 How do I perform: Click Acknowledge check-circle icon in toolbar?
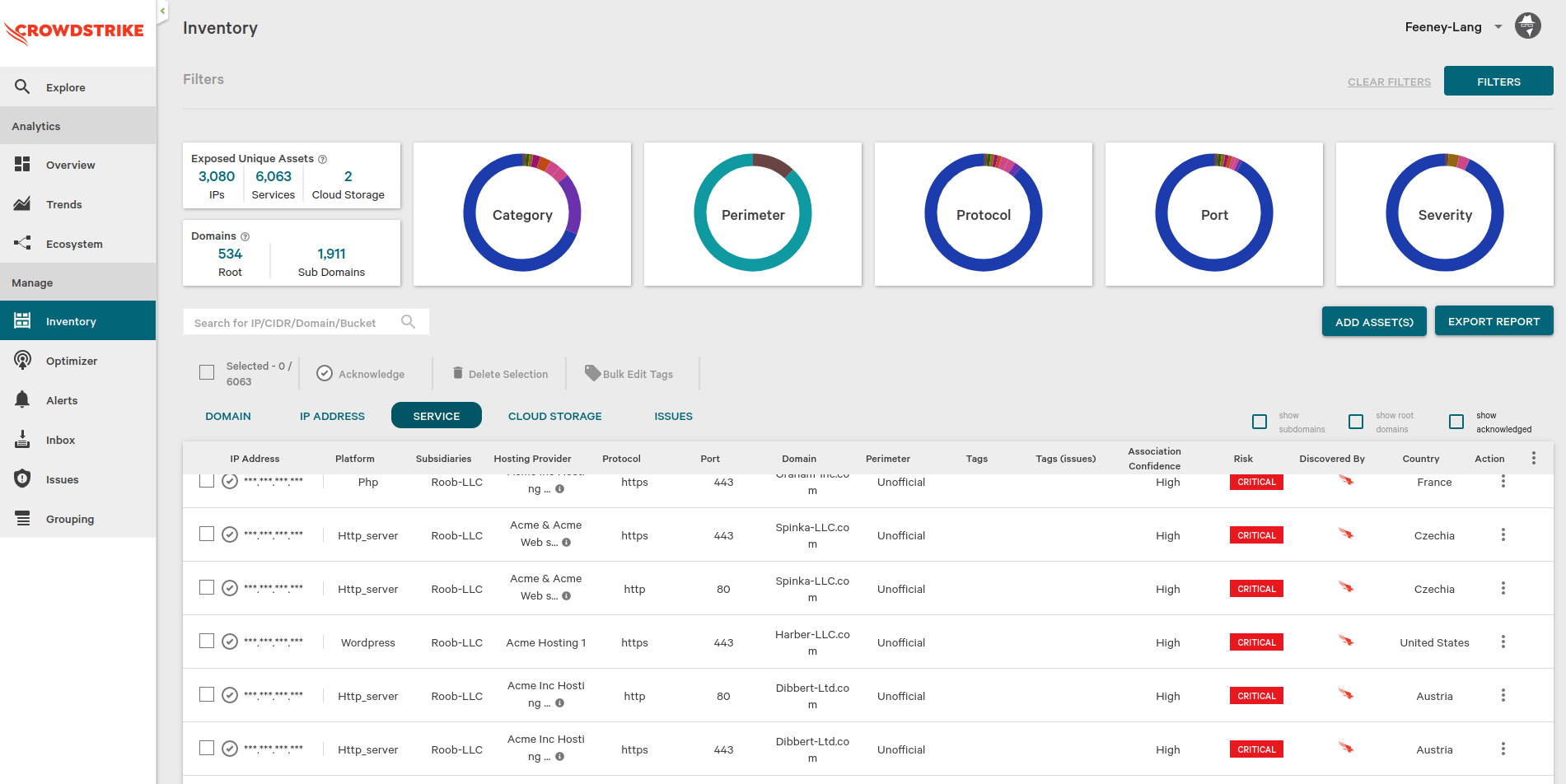pyautogui.click(x=325, y=373)
